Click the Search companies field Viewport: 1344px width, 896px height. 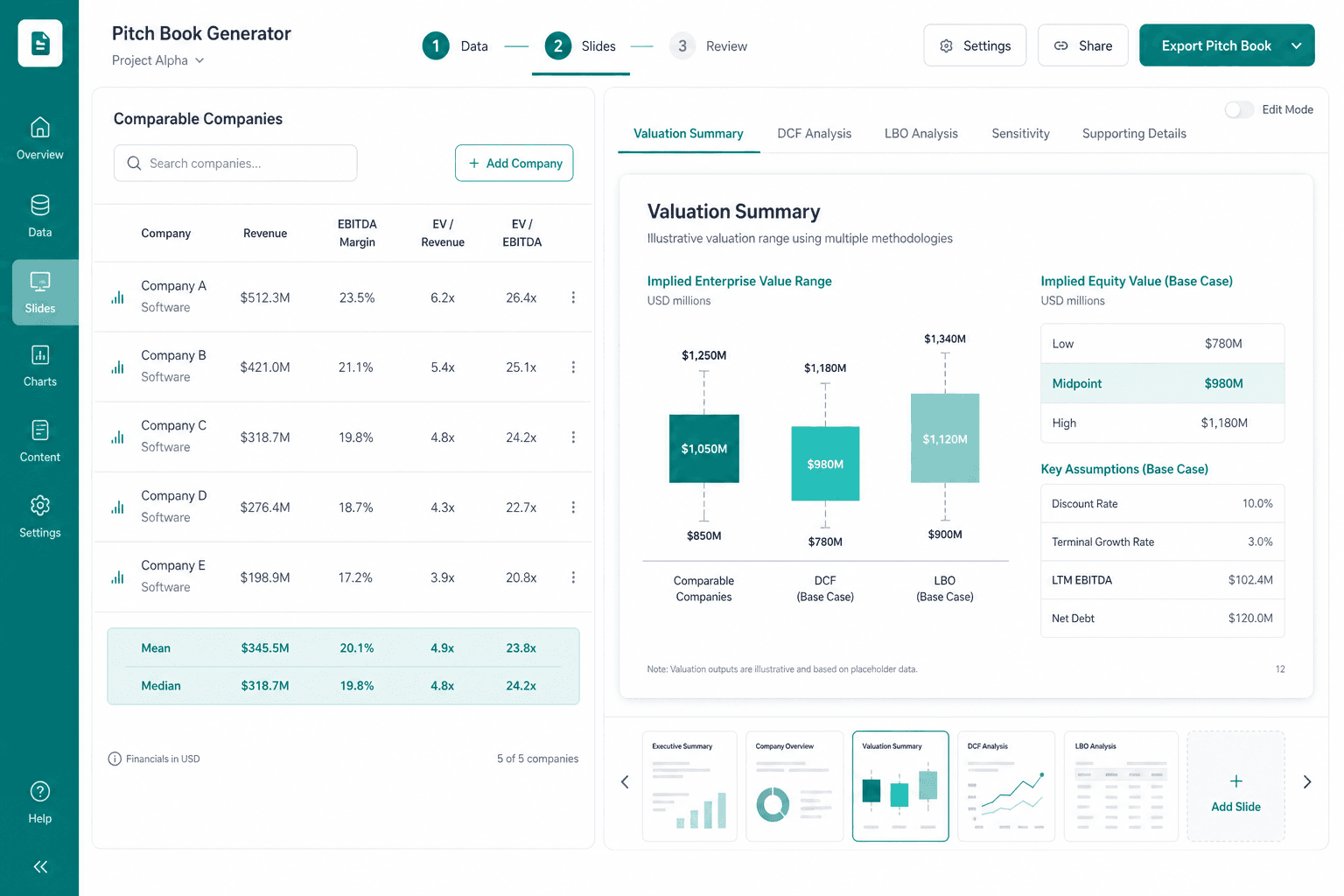[235, 164]
